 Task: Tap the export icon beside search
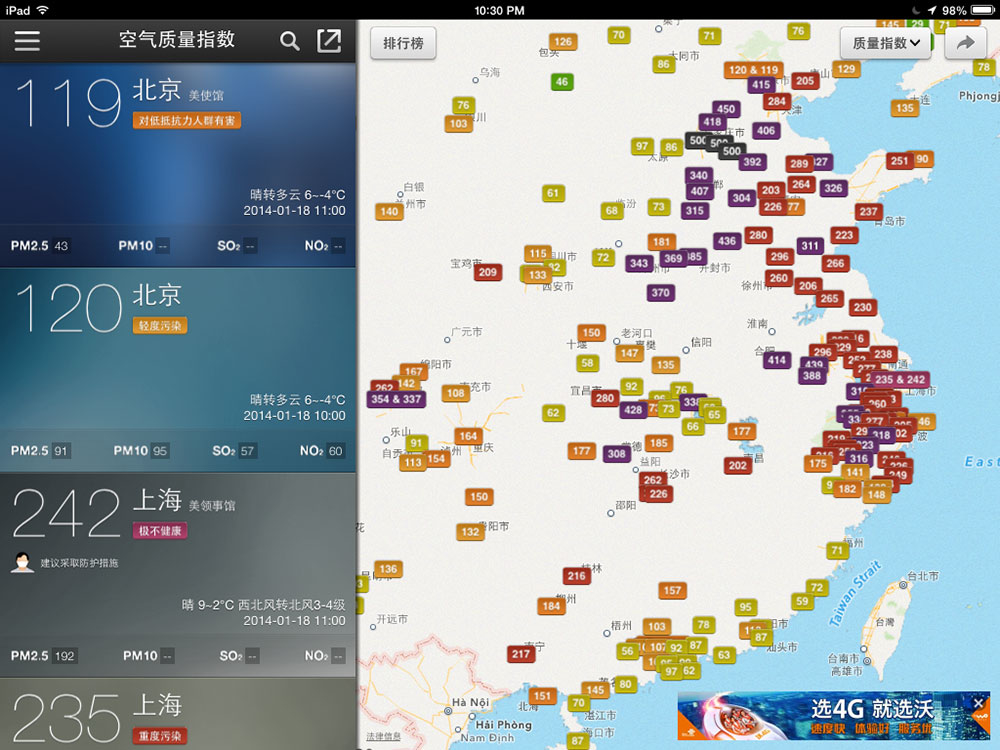point(329,41)
